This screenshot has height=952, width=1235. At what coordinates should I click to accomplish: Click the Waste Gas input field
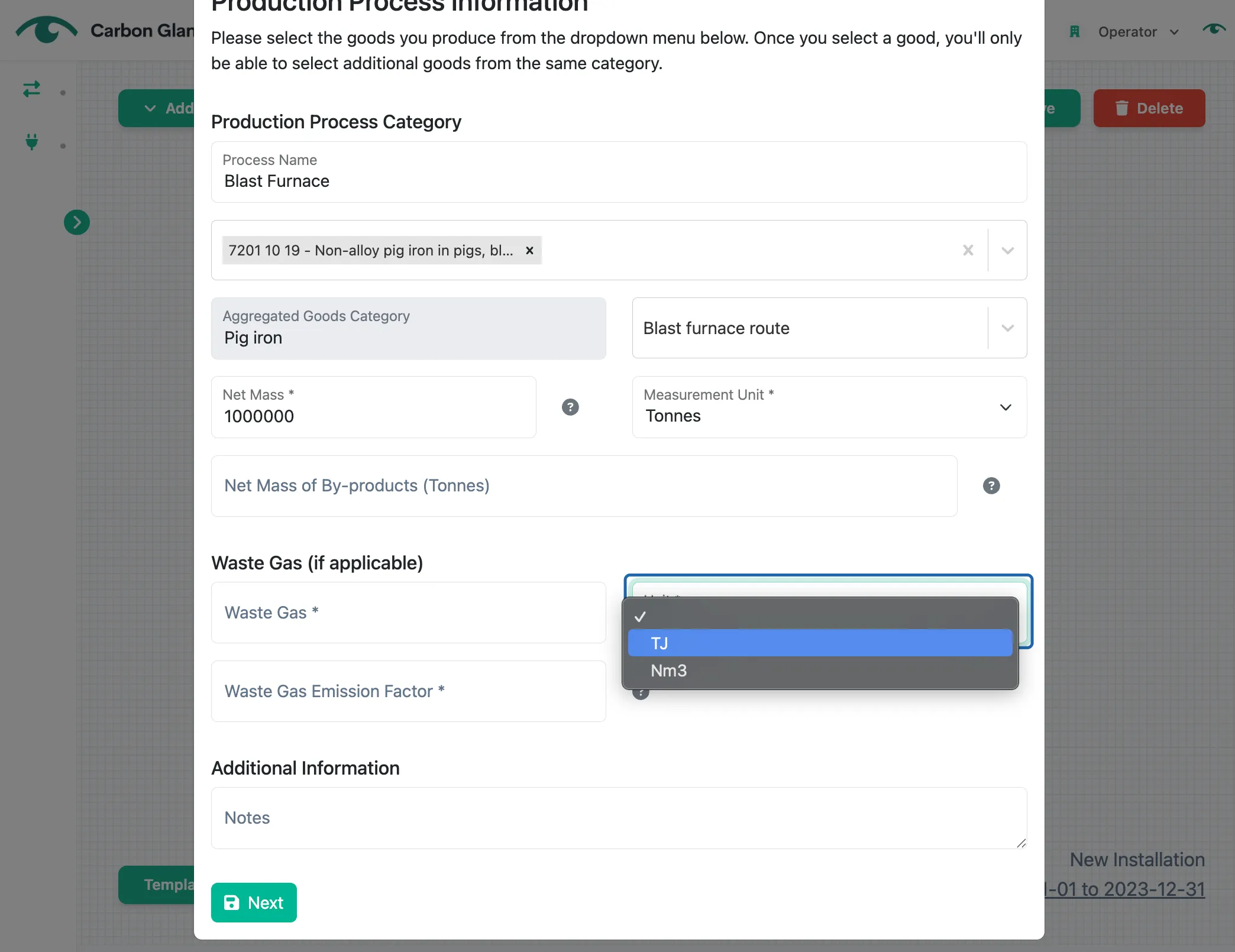pos(408,613)
